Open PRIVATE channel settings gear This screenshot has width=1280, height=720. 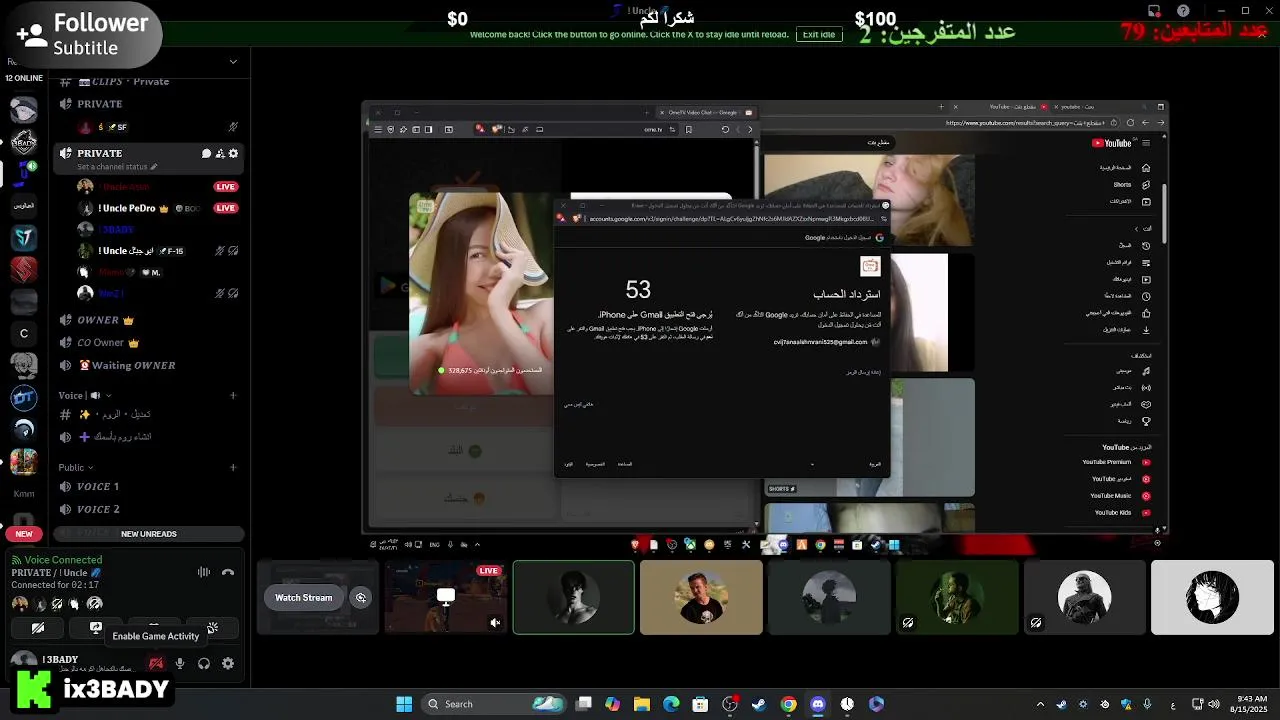pos(233,153)
